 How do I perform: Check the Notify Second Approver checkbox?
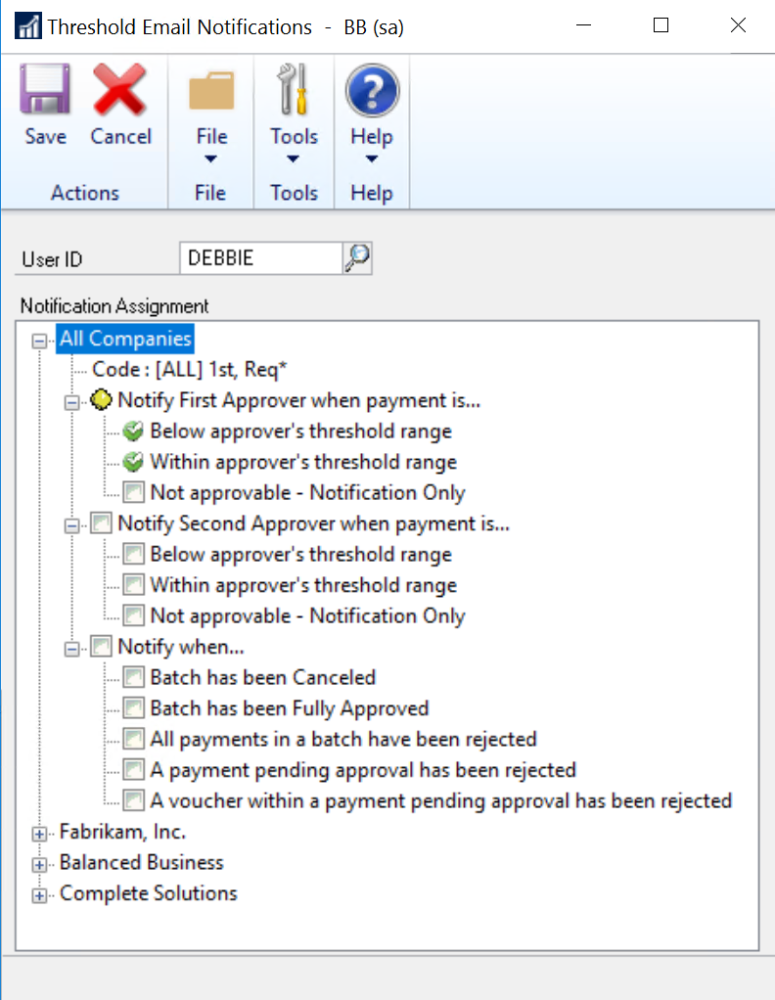[101, 523]
